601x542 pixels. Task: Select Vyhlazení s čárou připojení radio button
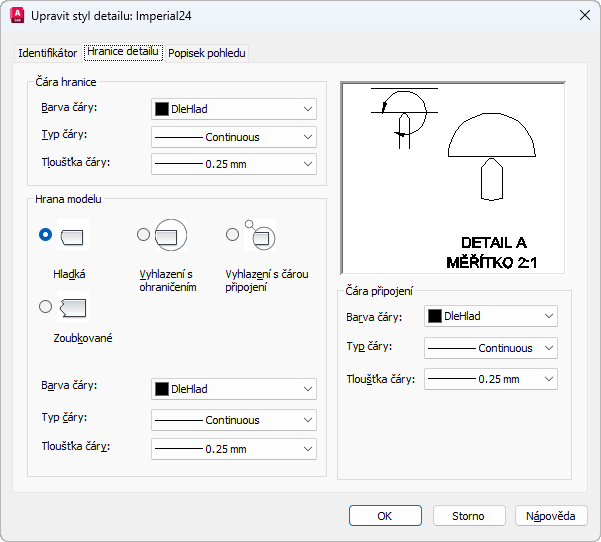(x=232, y=234)
